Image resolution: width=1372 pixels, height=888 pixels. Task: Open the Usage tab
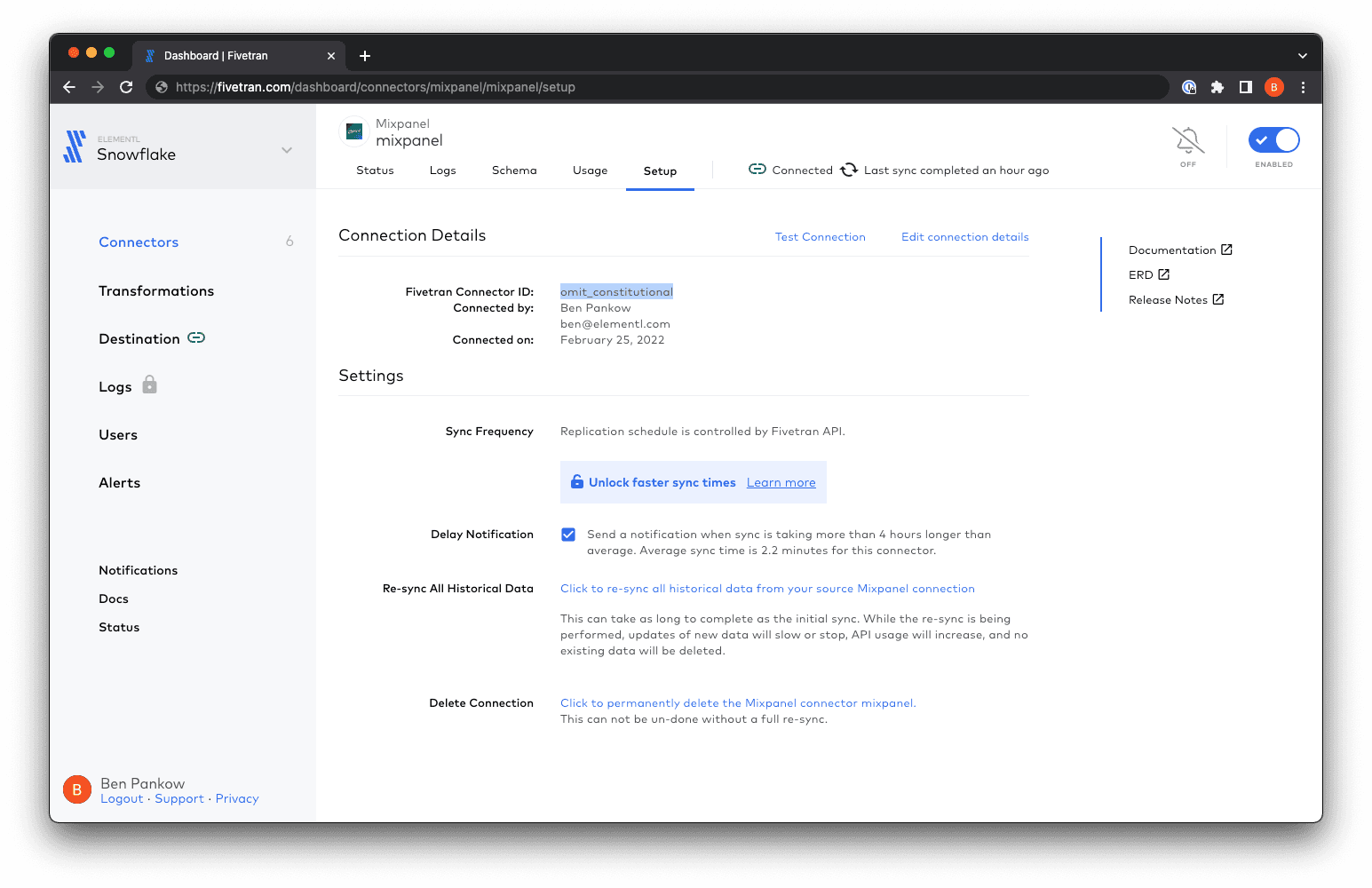(590, 170)
